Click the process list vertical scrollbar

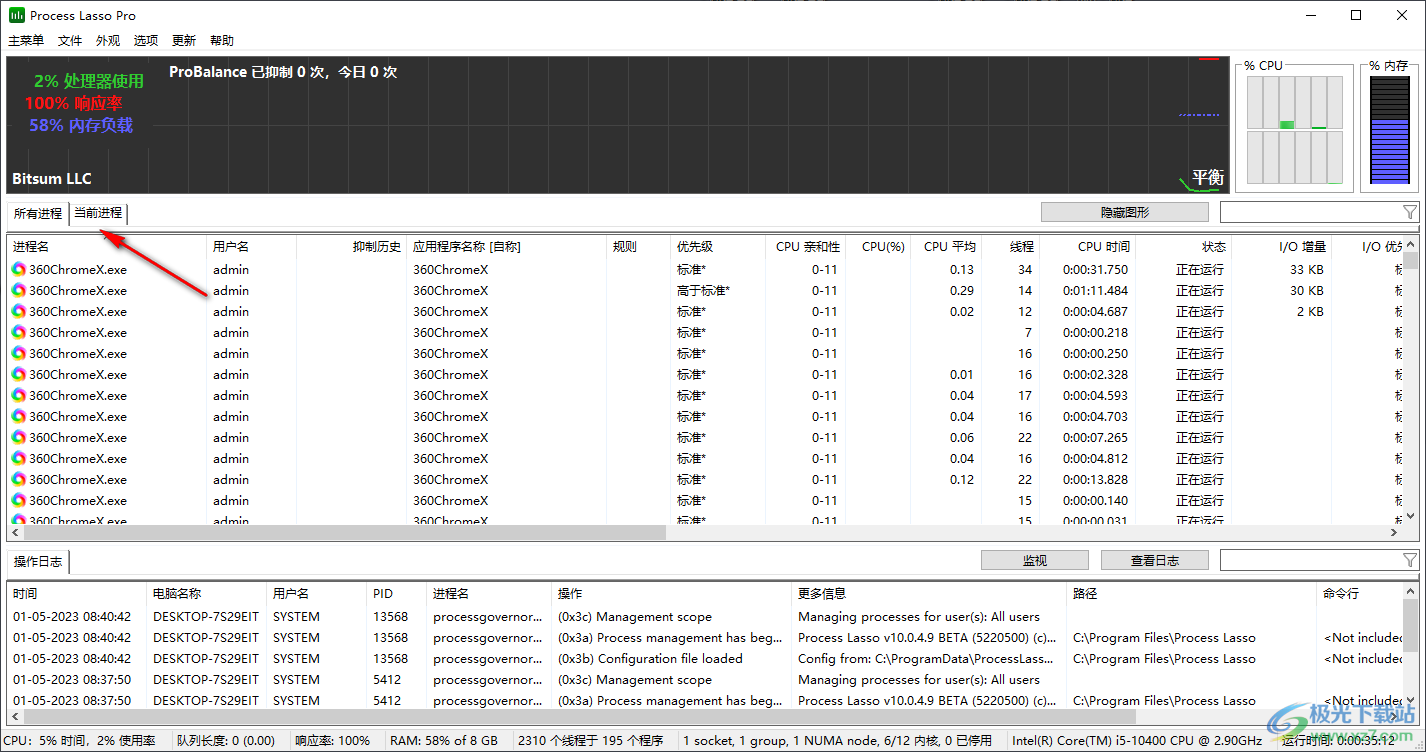click(x=1410, y=380)
